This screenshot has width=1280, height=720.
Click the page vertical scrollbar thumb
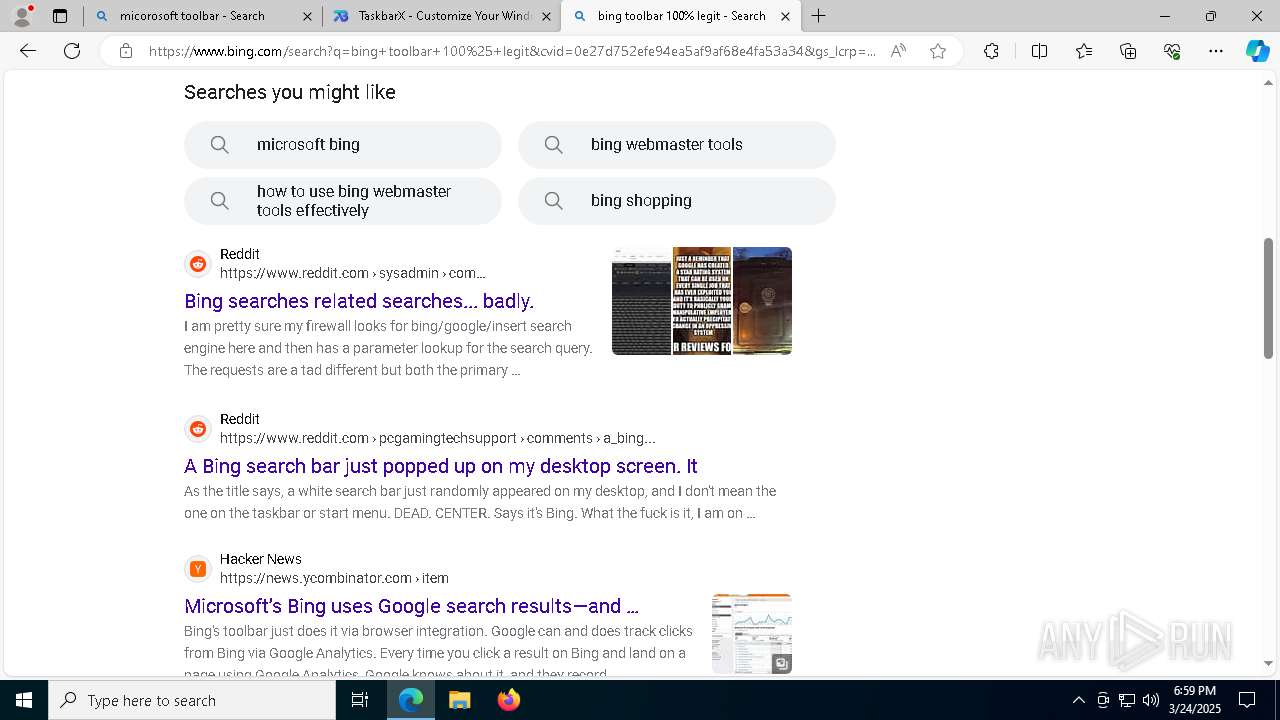pos(1268,298)
